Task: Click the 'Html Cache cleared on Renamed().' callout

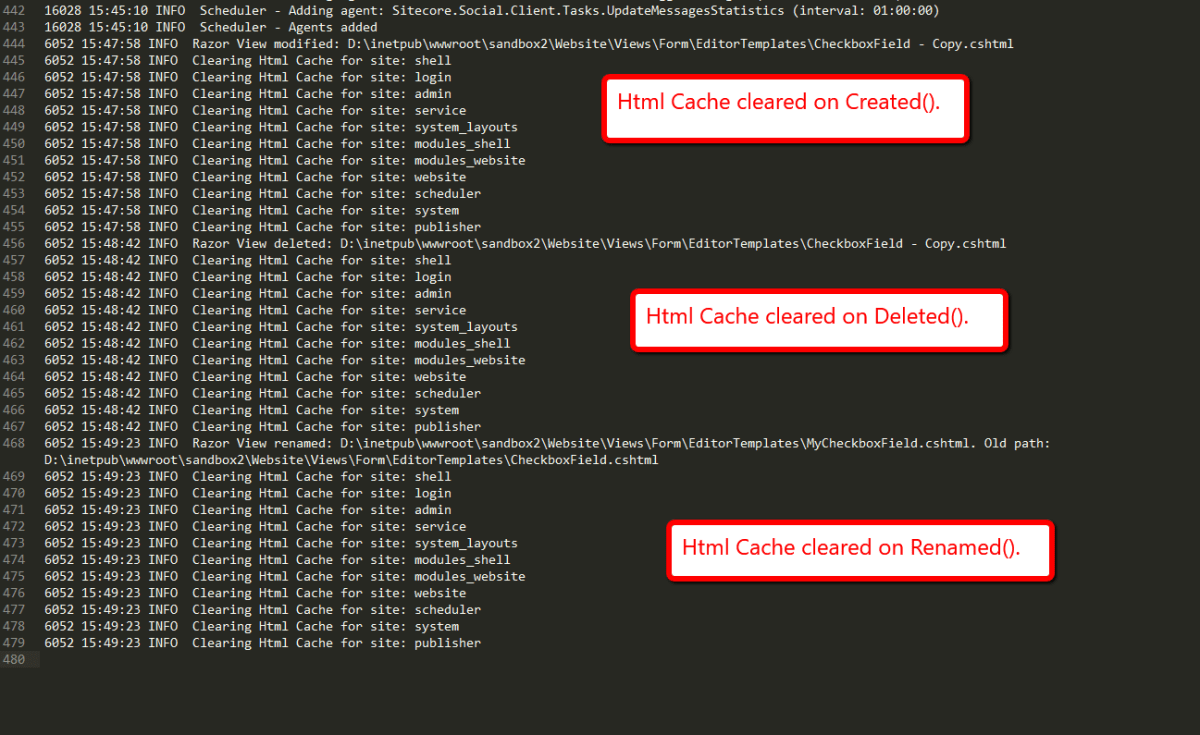Action: pyautogui.click(x=860, y=549)
